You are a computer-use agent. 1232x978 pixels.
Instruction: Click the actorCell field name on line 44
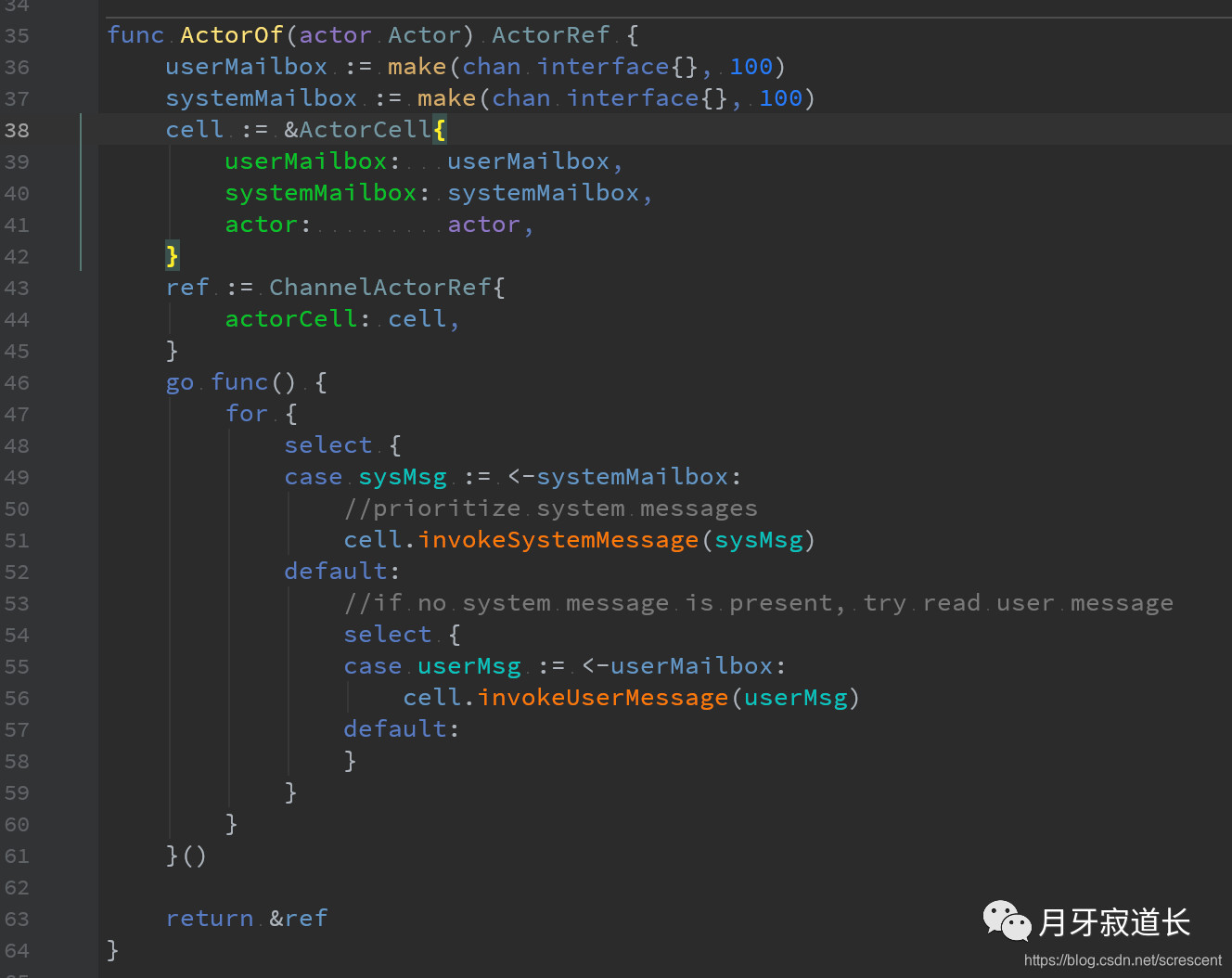(x=291, y=319)
